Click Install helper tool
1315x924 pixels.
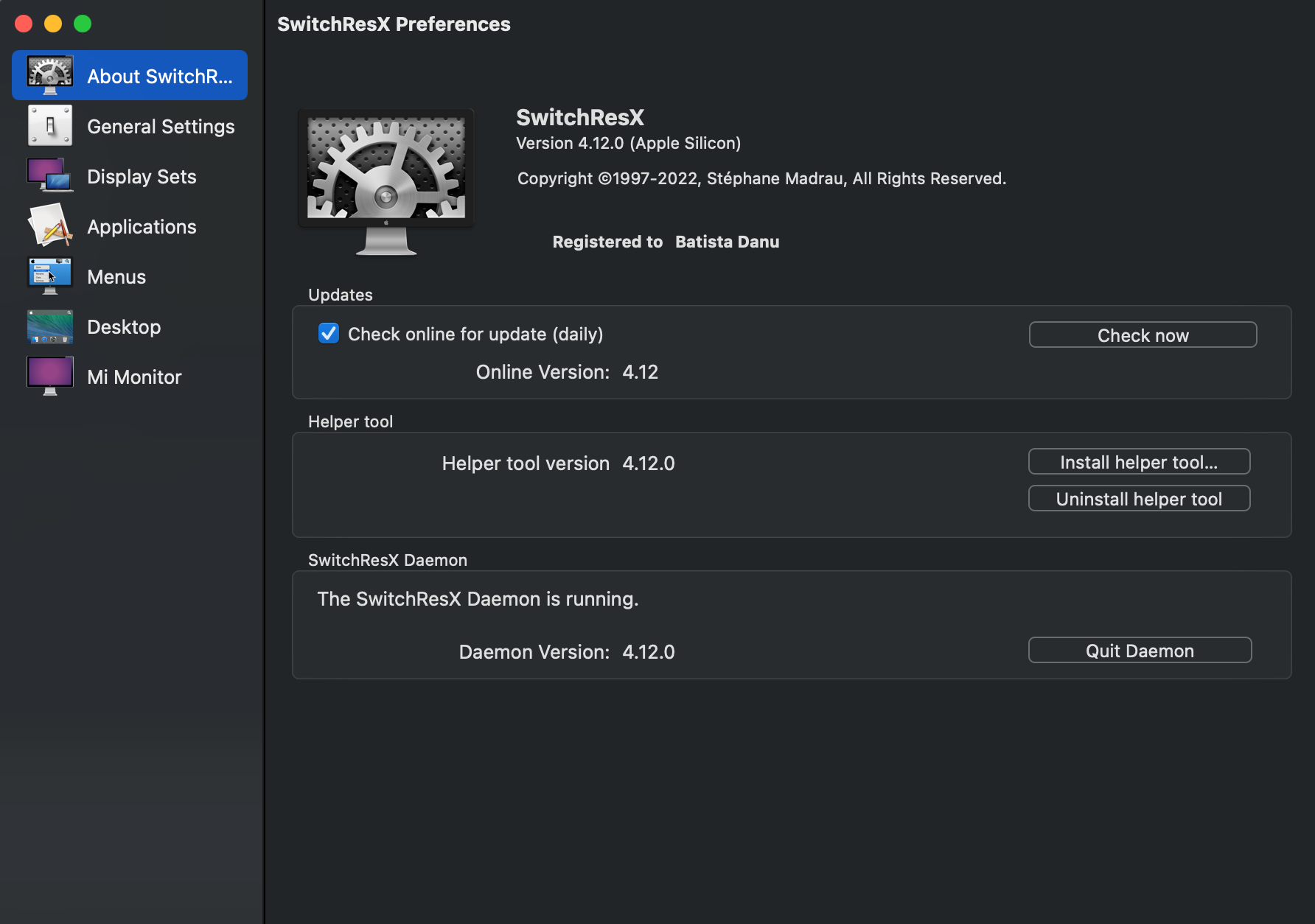[x=1139, y=461]
